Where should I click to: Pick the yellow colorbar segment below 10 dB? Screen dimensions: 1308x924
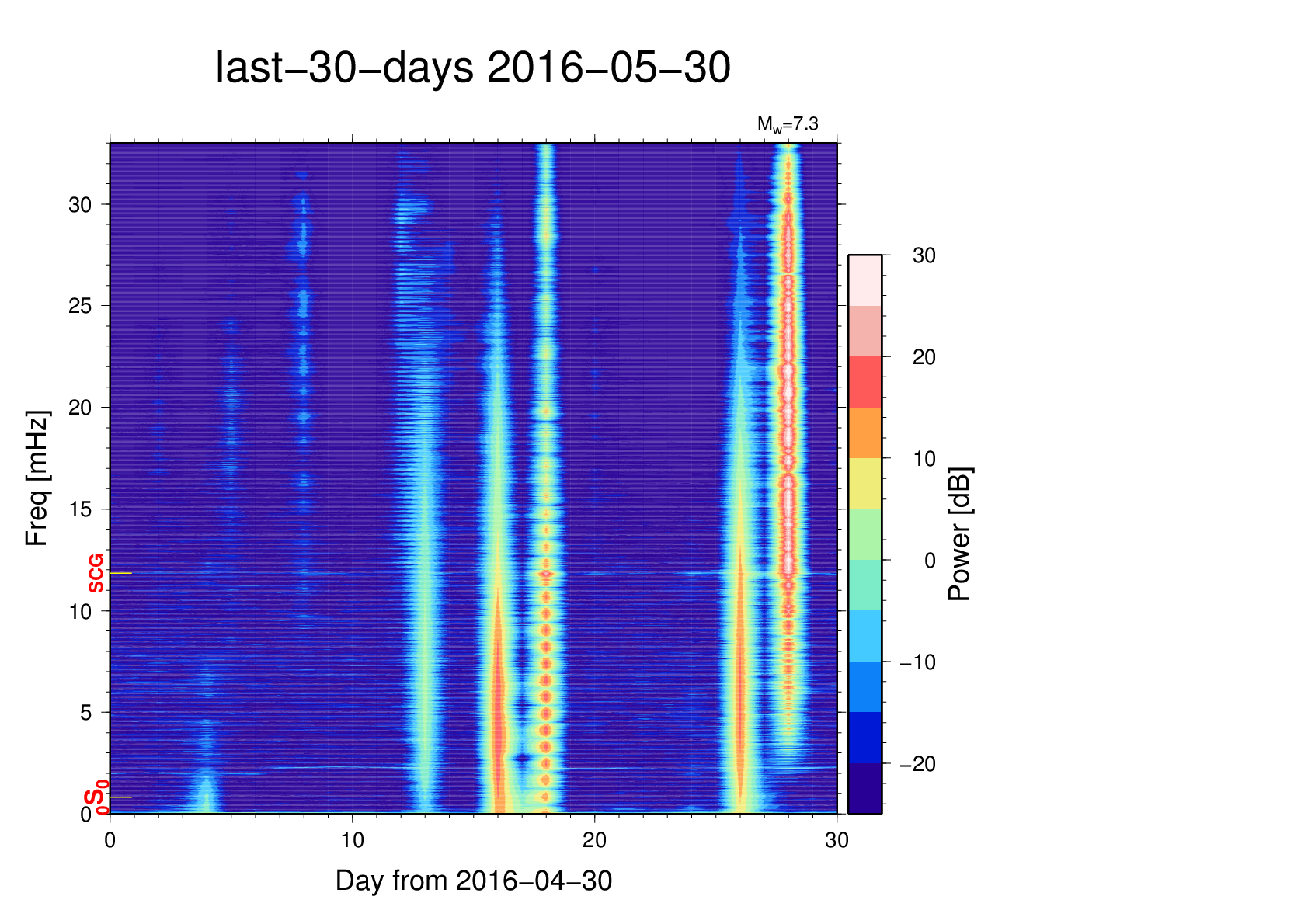click(864, 484)
